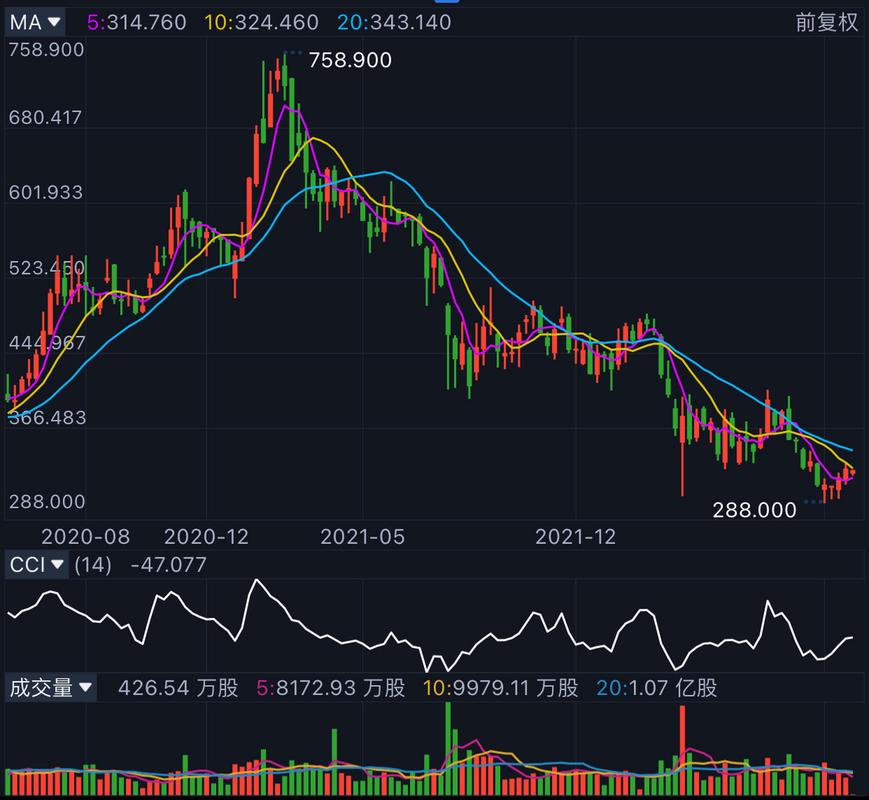Screen dimensions: 869x800
Task: Click the volume 426.54 万股 readout
Action: (x=178, y=688)
